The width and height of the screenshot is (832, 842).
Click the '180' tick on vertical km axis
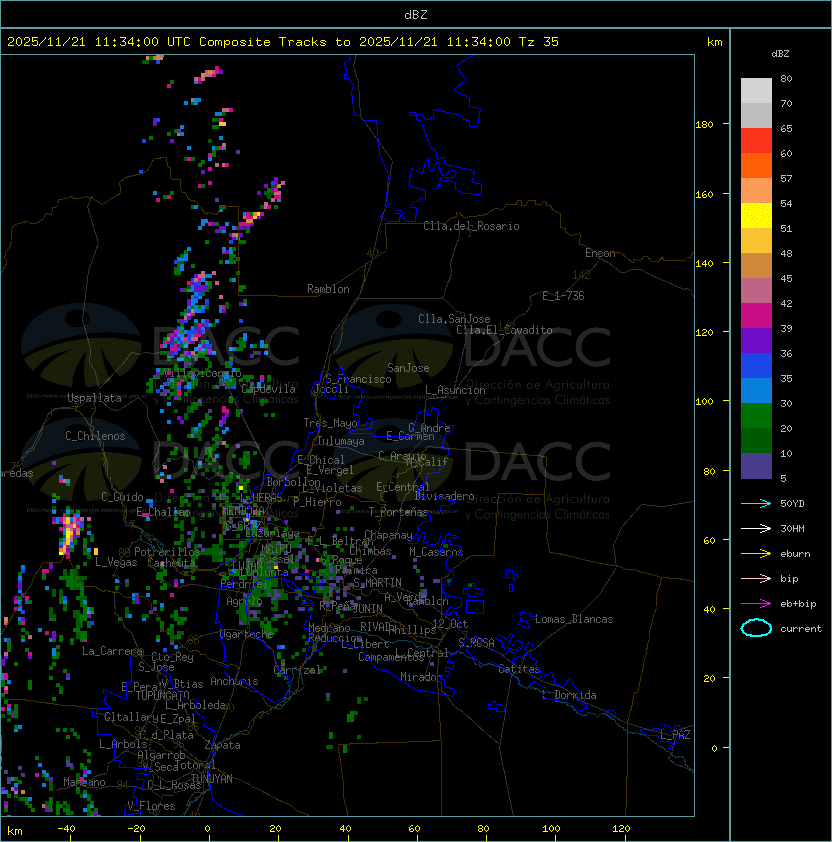704,125
